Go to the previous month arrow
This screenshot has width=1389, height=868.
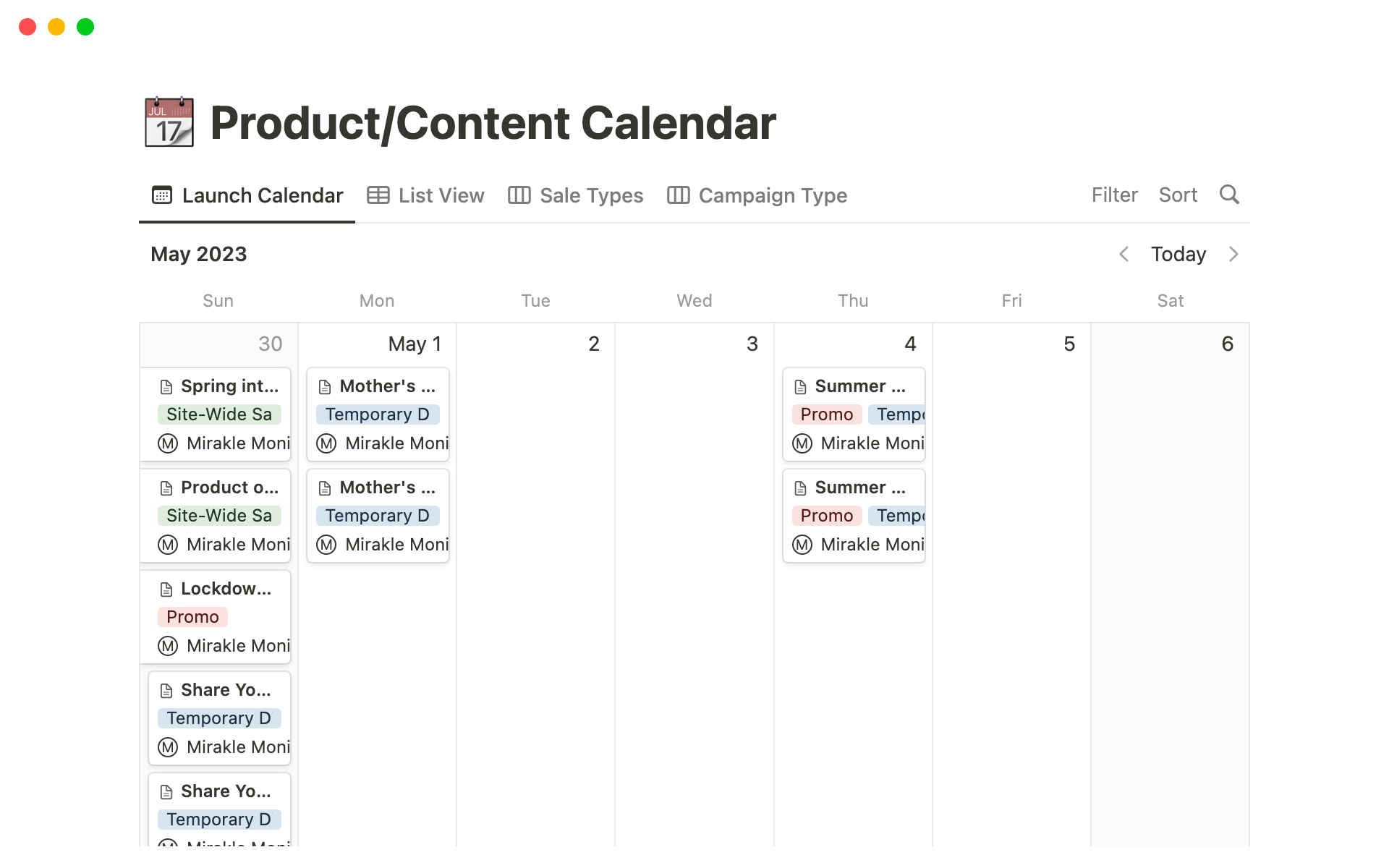pyautogui.click(x=1123, y=255)
